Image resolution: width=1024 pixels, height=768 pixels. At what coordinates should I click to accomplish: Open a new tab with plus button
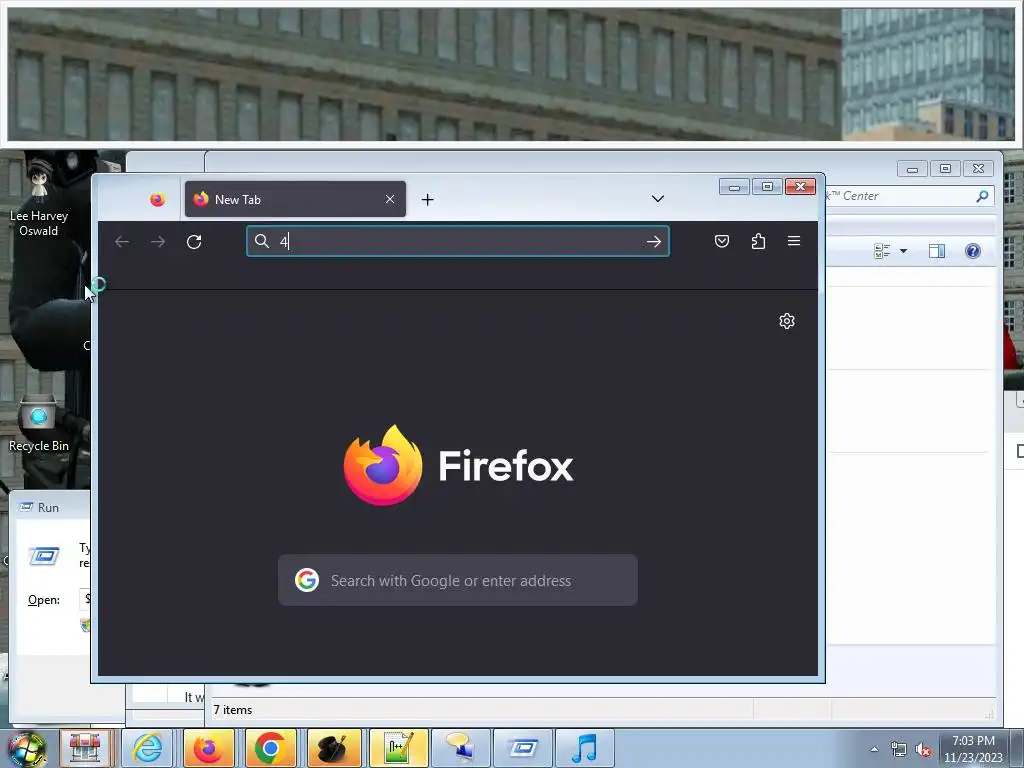click(x=427, y=199)
